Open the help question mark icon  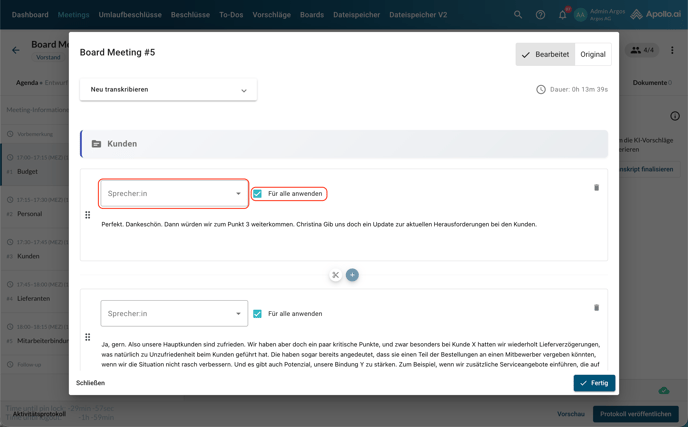point(540,15)
